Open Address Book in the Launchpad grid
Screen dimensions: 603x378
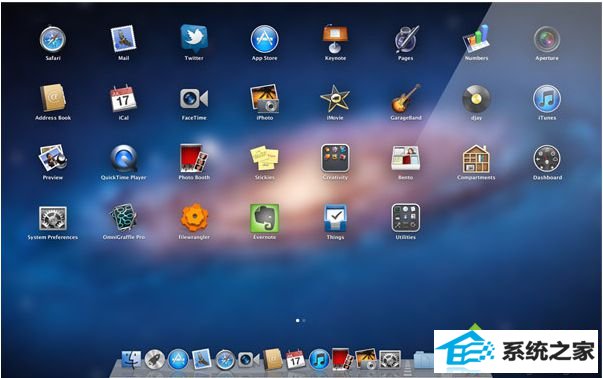(x=53, y=98)
